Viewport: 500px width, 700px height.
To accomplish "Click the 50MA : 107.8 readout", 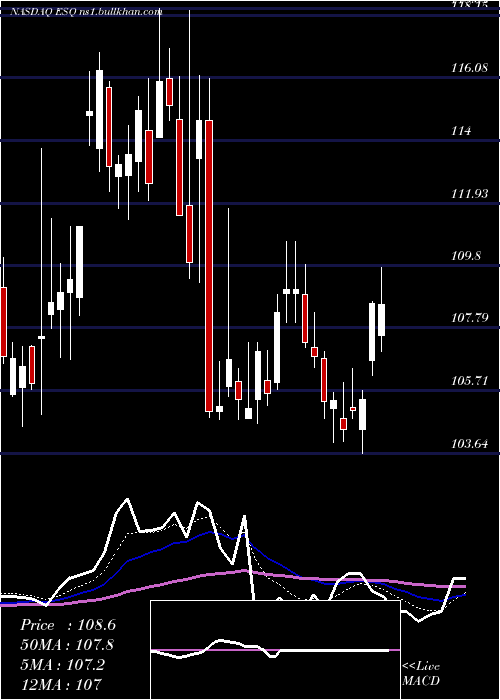I will (67, 645).
